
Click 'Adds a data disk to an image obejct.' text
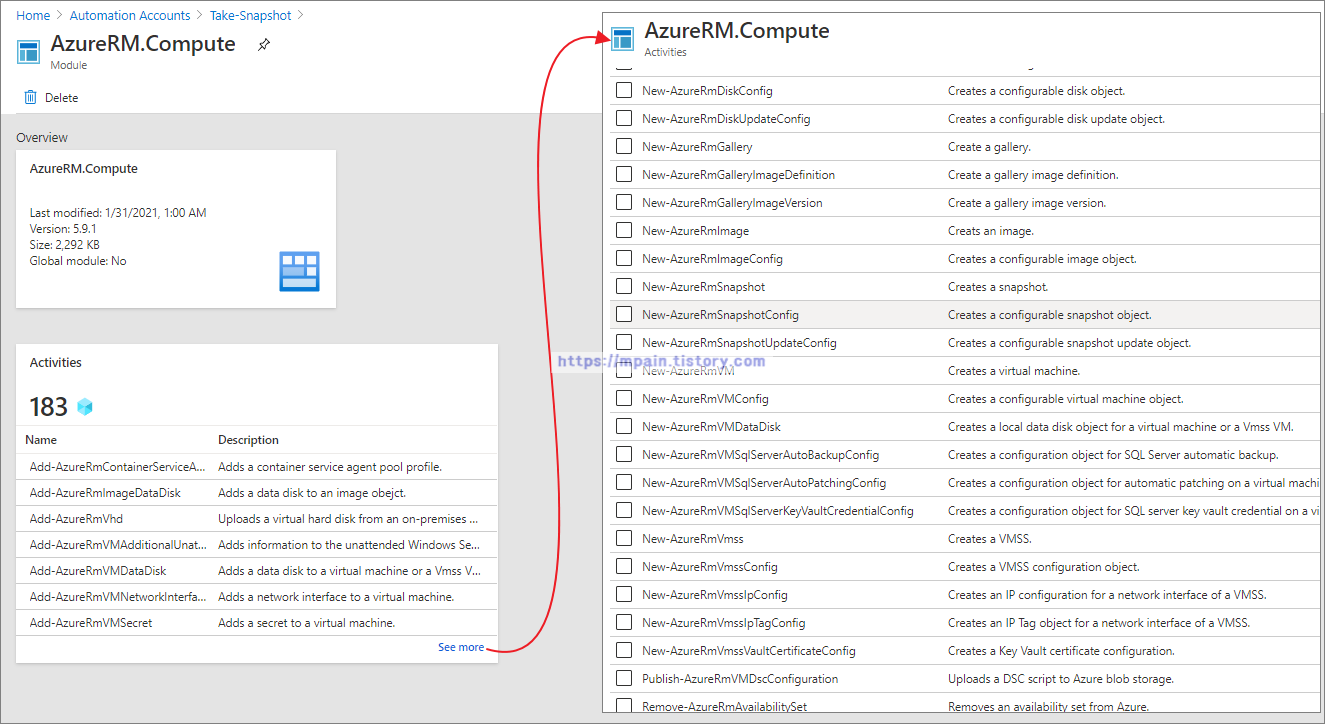point(312,493)
